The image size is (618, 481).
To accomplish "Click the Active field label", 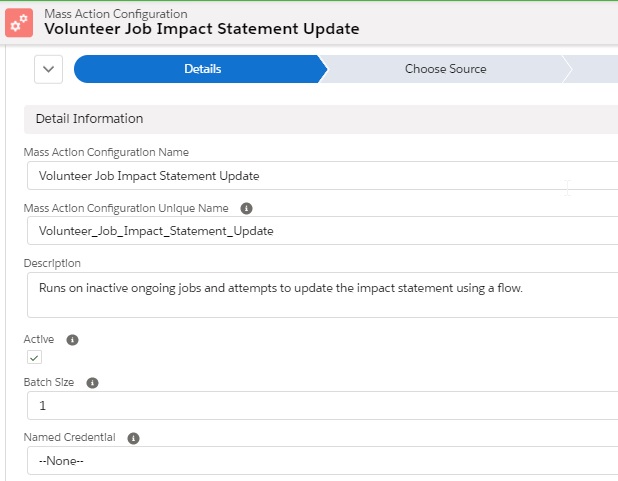I will coord(39,339).
